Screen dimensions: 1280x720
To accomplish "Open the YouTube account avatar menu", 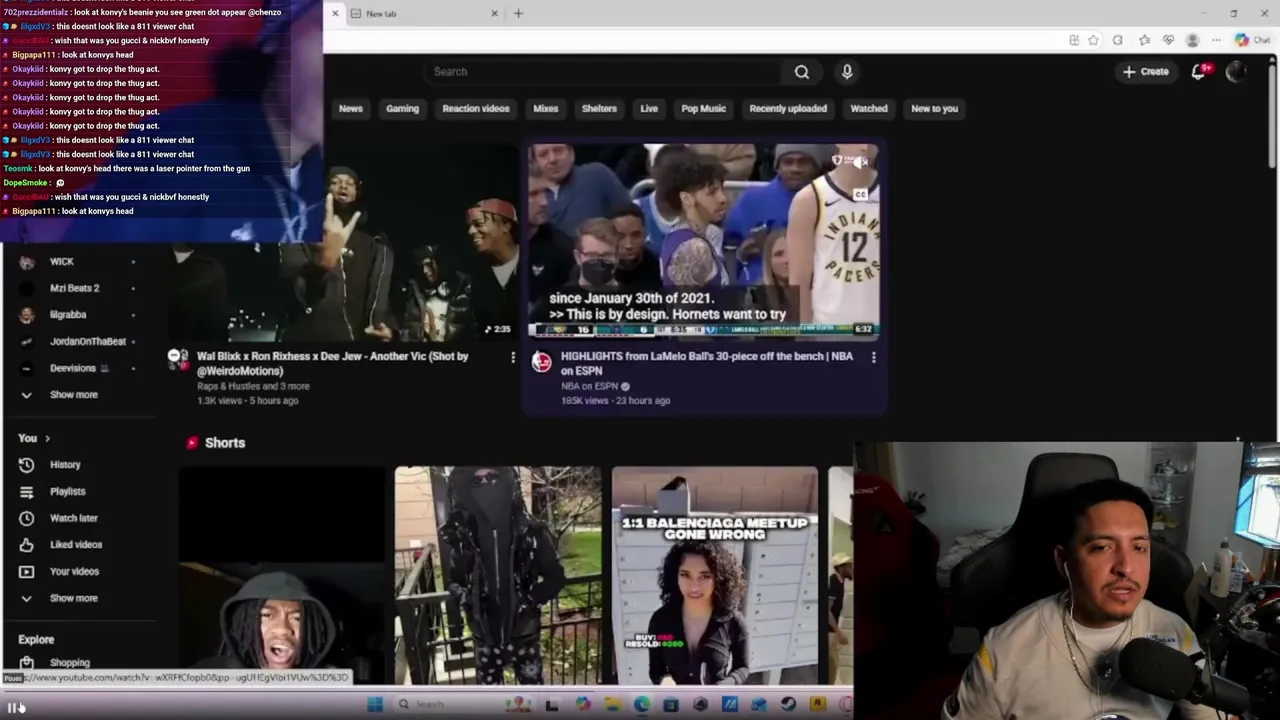I will [1237, 72].
